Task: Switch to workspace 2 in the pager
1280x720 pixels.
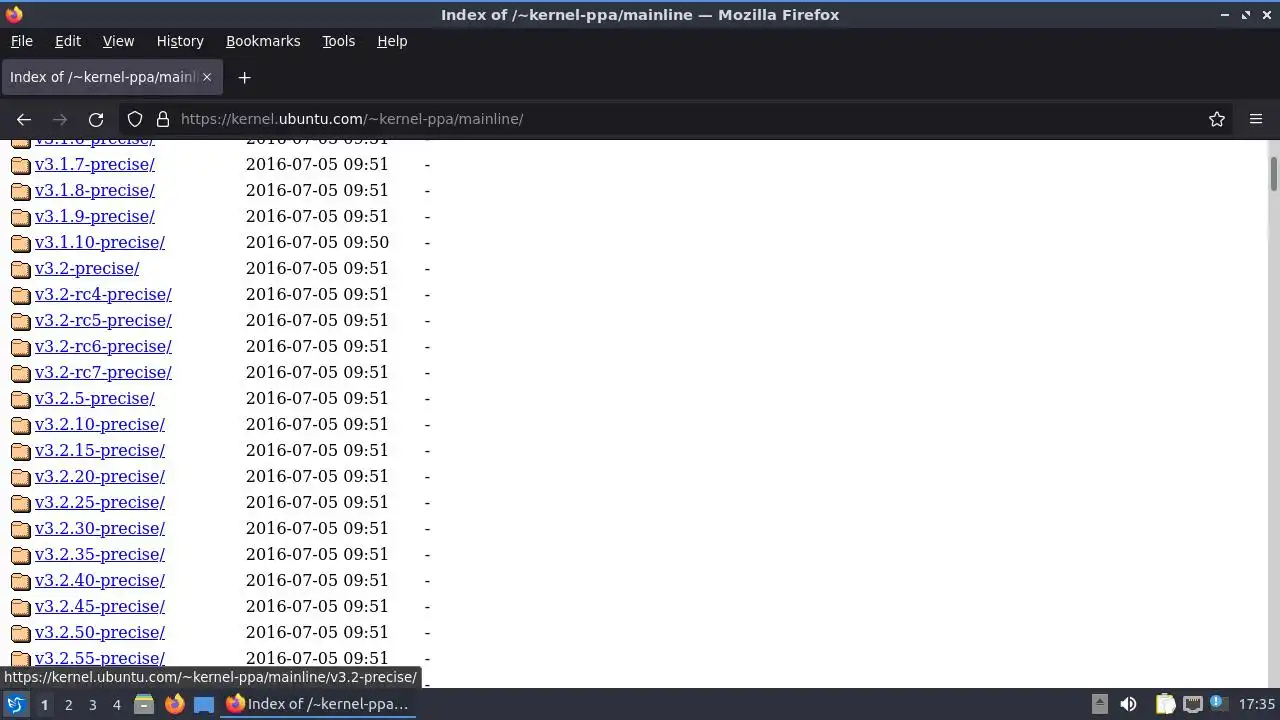Action: [x=68, y=704]
